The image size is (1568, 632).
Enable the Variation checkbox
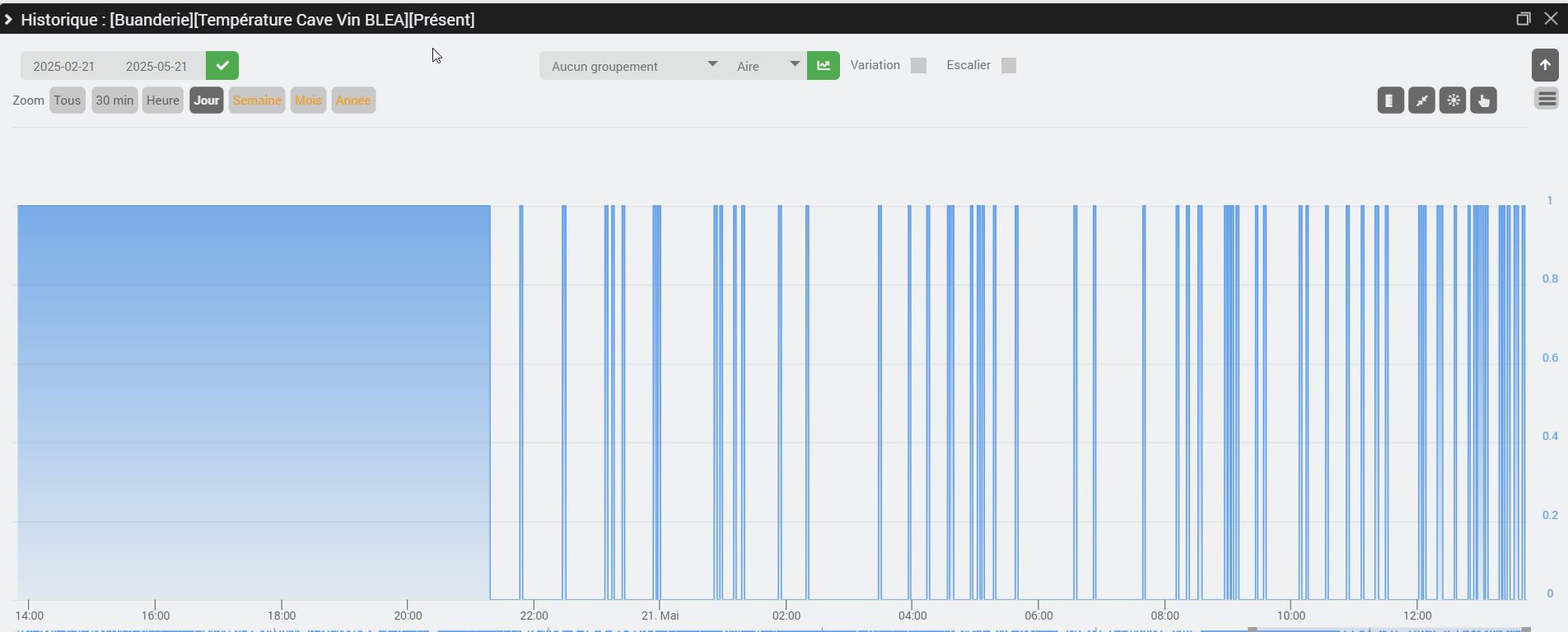click(x=918, y=66)
